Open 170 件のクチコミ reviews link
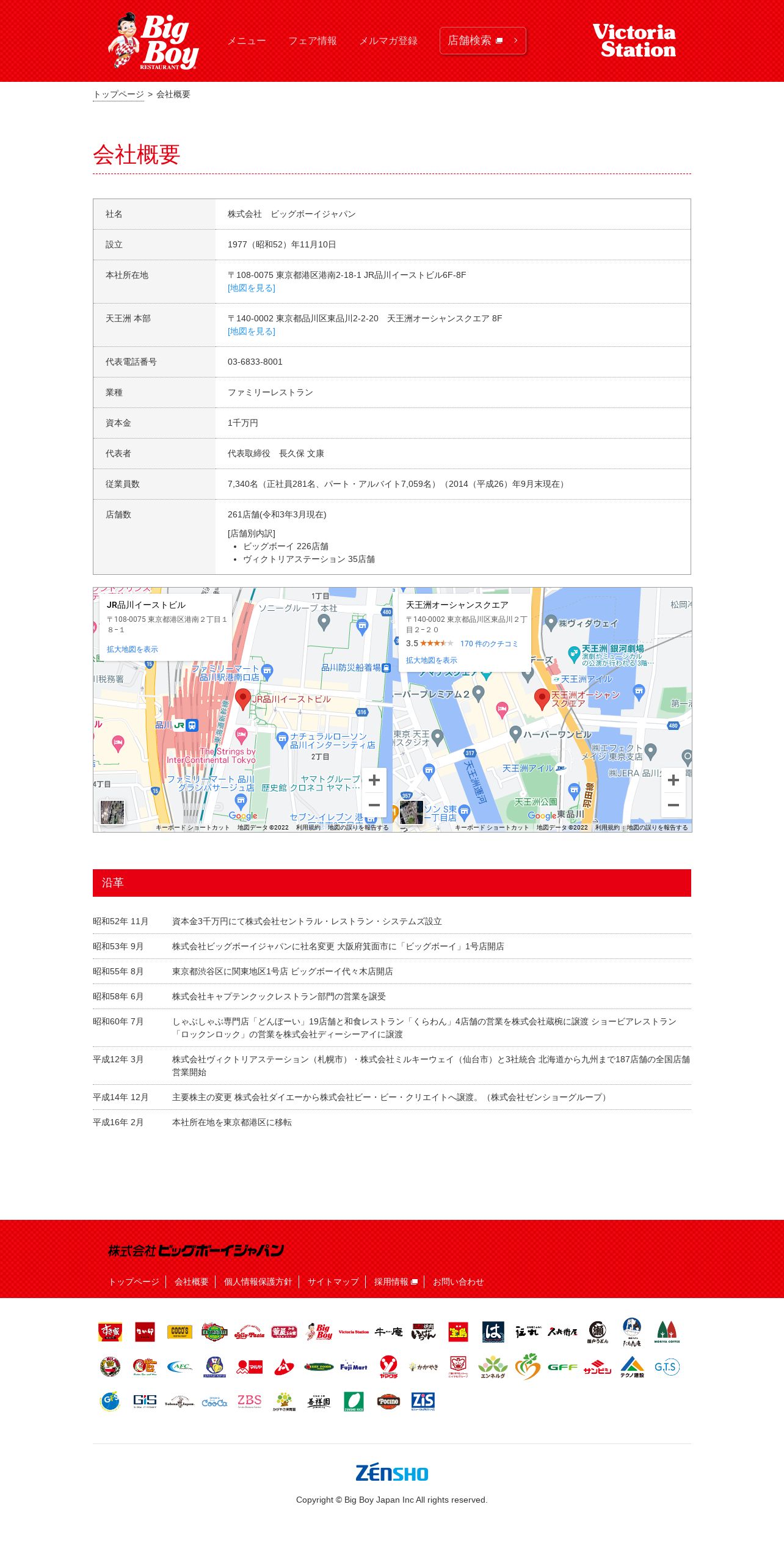Image resolution: width=784 pixels, height=1543 pixels. [x=489, y=644]
